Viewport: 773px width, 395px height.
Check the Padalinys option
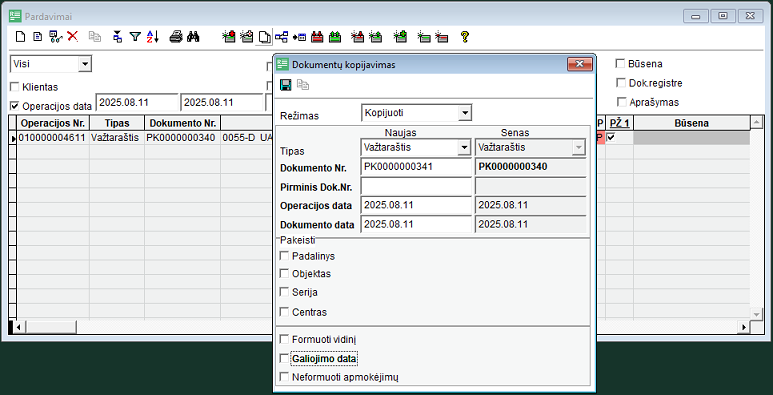pos(284,255)
